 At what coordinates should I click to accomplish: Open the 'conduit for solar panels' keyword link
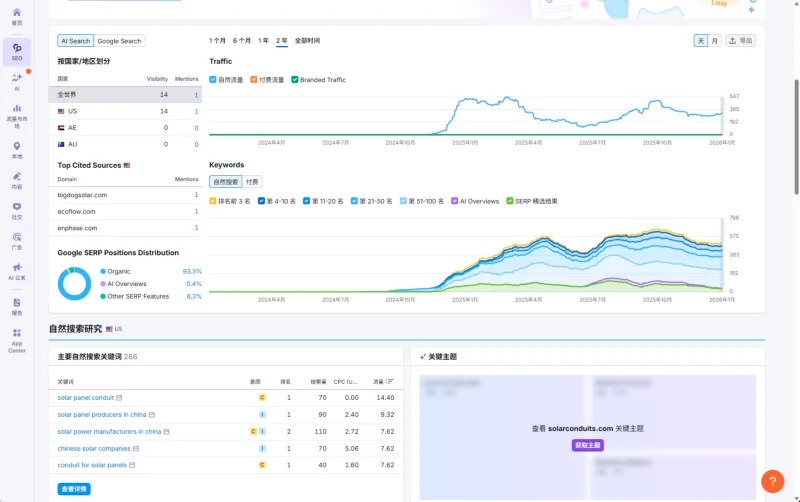tap(92, 465)
